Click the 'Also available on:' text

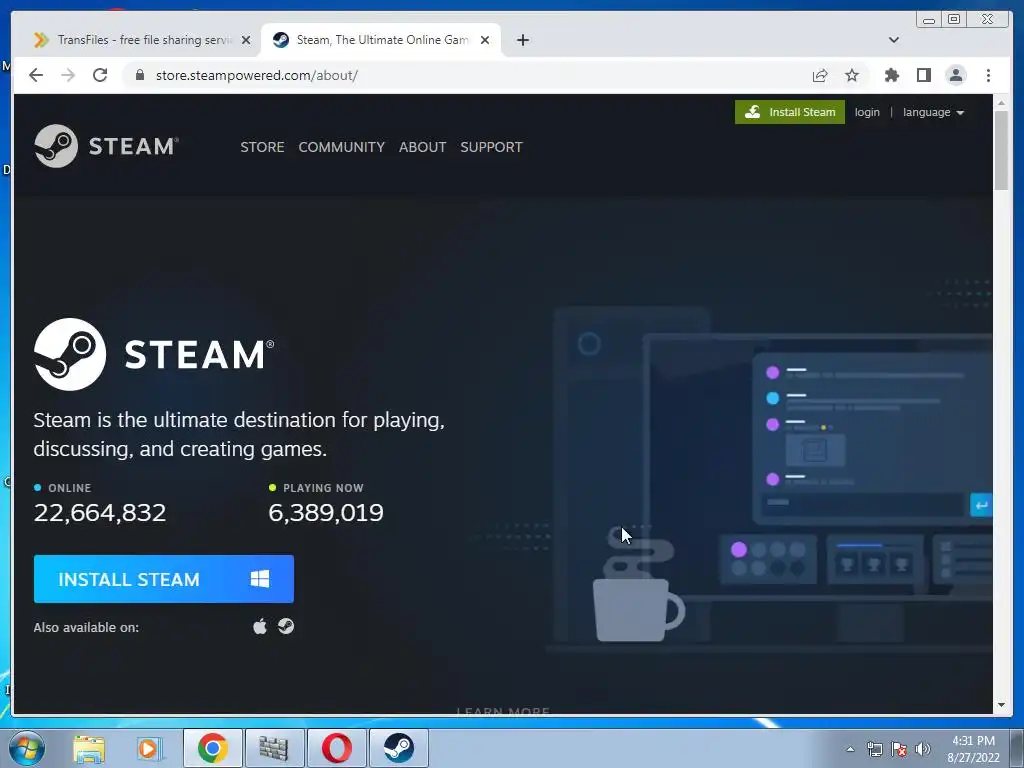click(86, 628)
